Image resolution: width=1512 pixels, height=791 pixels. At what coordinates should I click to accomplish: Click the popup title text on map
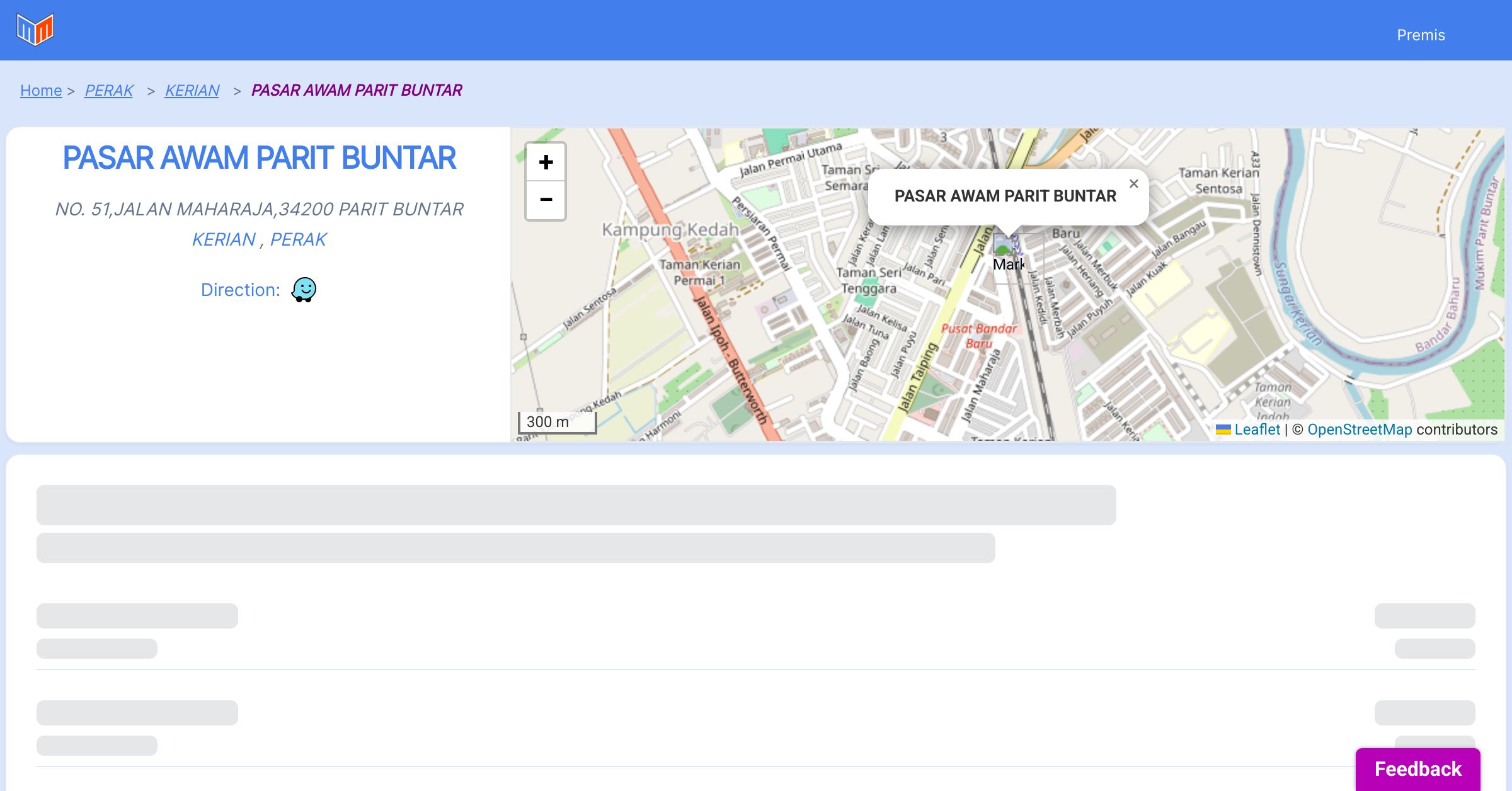[x=1005, y=196]
